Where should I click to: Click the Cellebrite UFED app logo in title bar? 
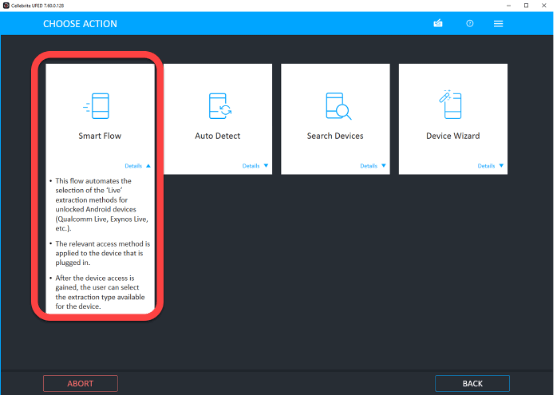[6, 5]
